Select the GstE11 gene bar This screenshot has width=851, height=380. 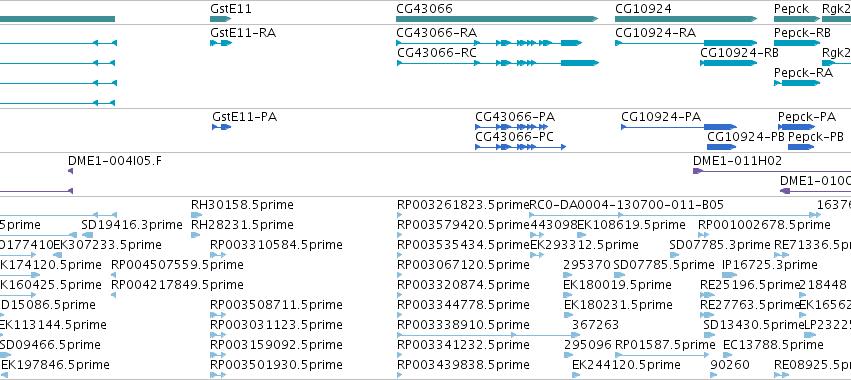tap(220, 19)
